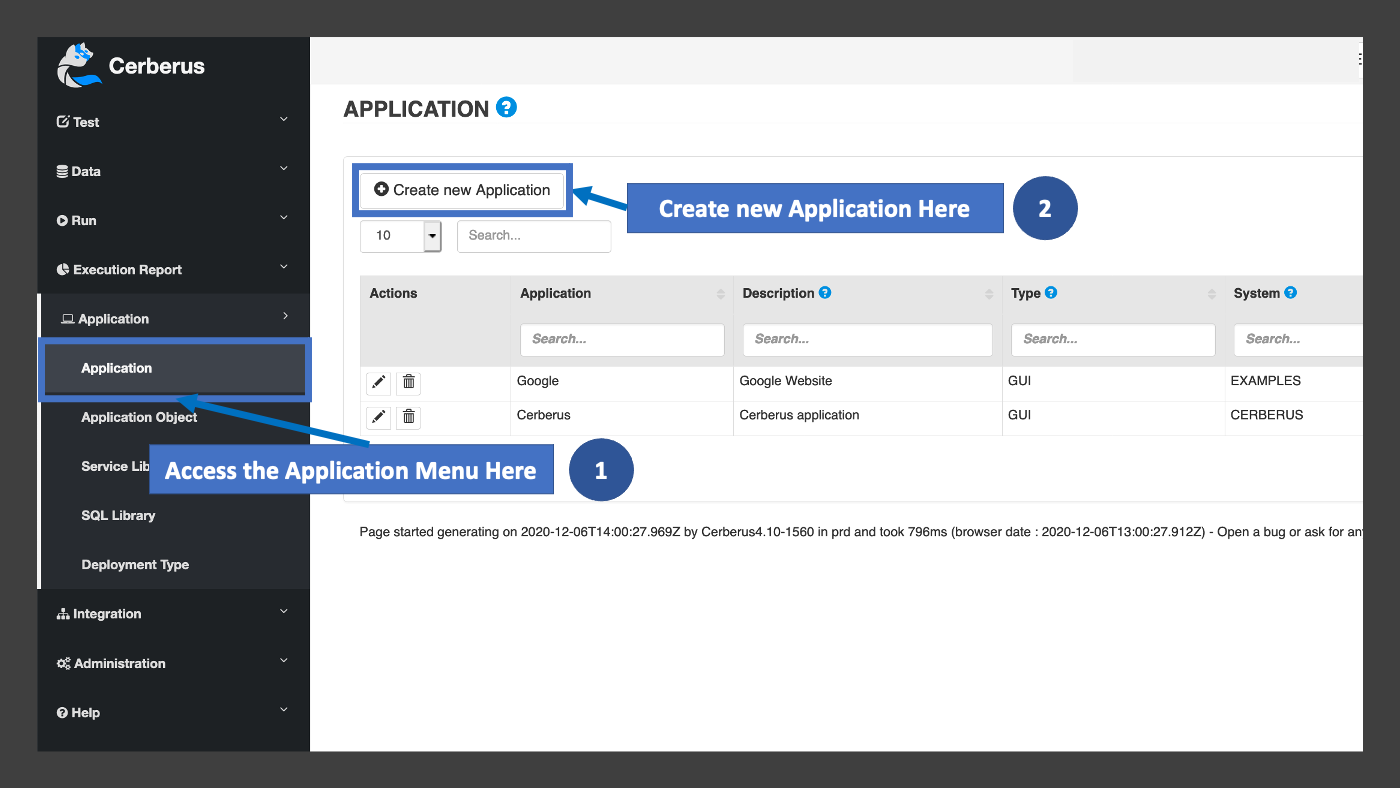Open the Data sidebar menu
Image resolution: width=1400 pixels, height=788 pixels.
[x=174, y=171]
